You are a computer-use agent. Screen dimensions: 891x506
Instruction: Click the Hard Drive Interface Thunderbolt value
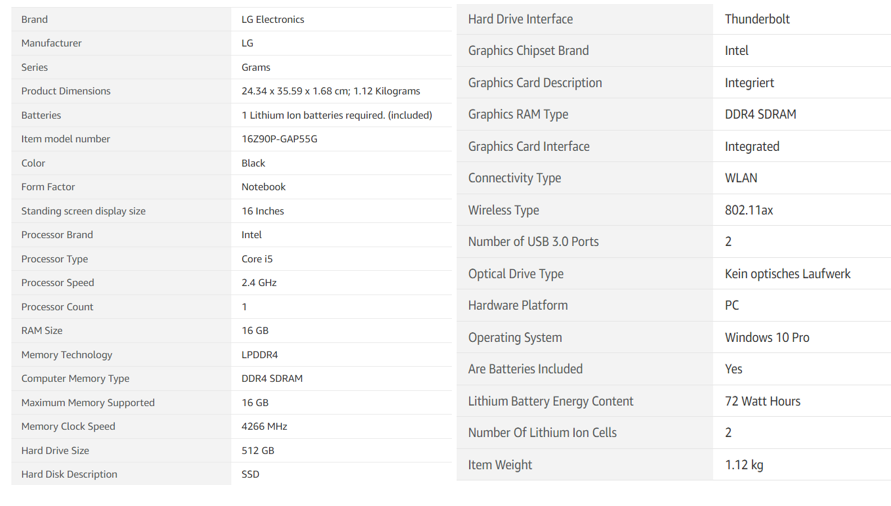coord(757,19)
